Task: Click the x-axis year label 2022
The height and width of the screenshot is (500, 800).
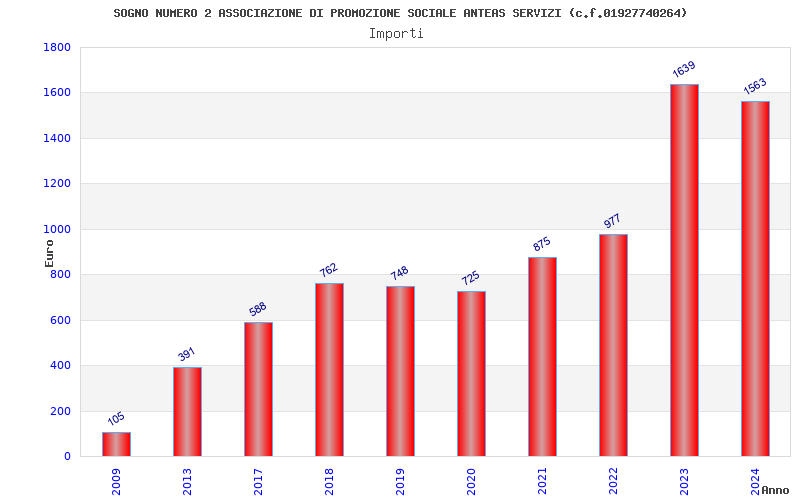Action: click(x=613, y=482)
